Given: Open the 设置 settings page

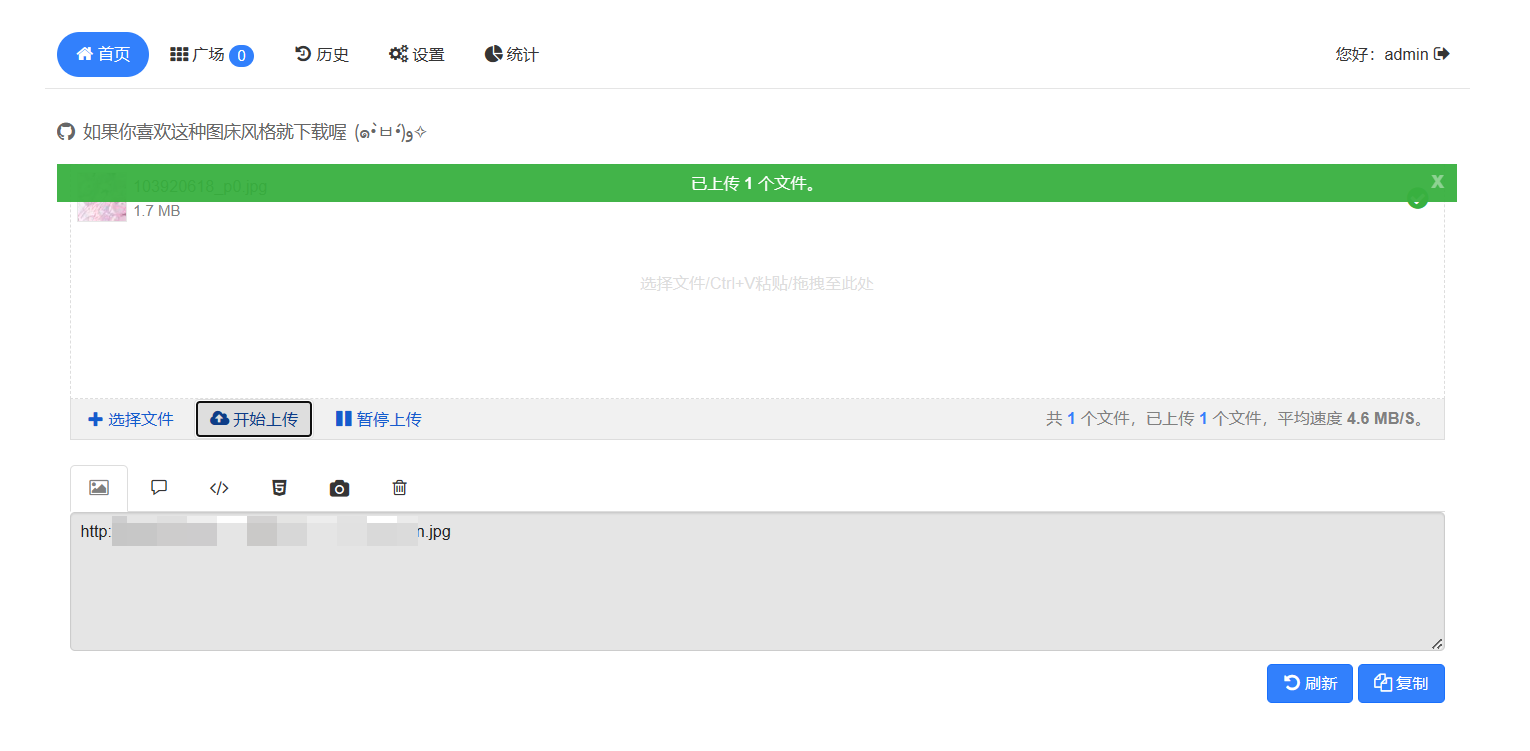Looking at the screenshot, I should coord(417,55).
